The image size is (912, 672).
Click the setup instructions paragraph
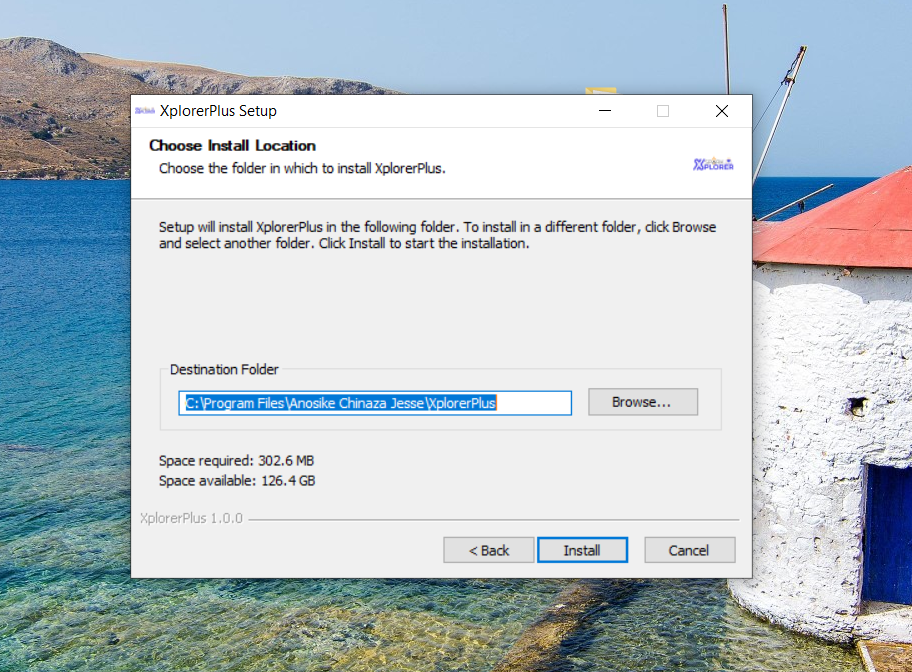tap(437, 235)
